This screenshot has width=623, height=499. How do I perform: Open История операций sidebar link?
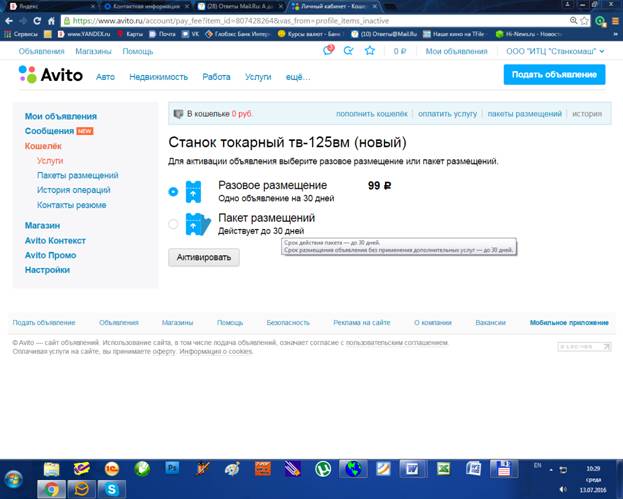74,190
